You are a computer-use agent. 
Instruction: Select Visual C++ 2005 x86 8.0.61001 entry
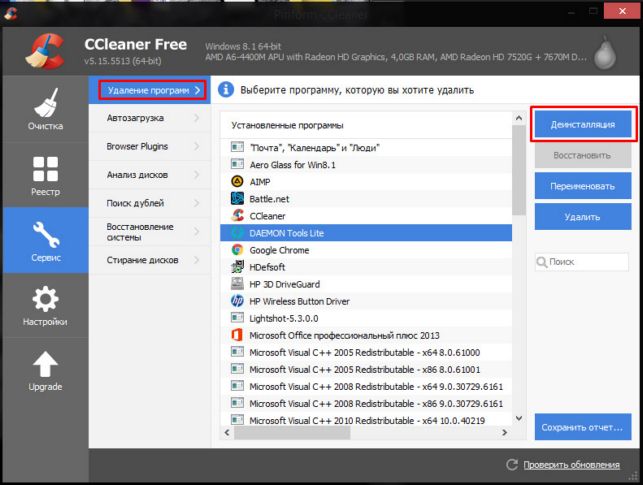pos(366,369)
